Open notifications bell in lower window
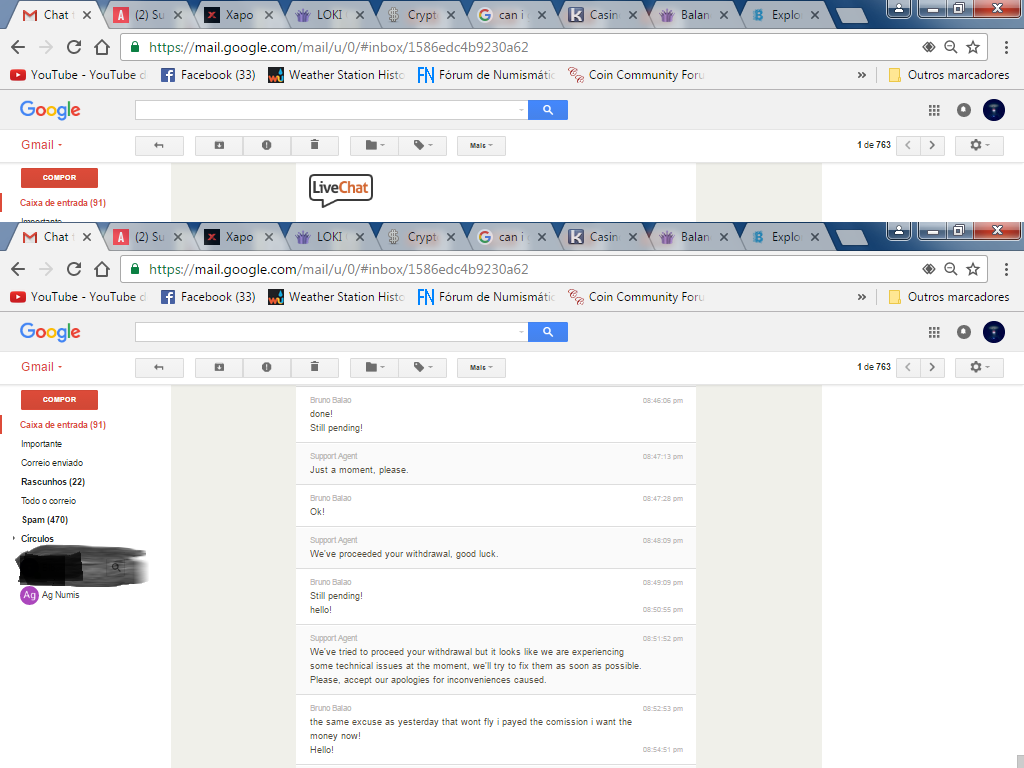Screen dimensions: 1024x768 964,332
